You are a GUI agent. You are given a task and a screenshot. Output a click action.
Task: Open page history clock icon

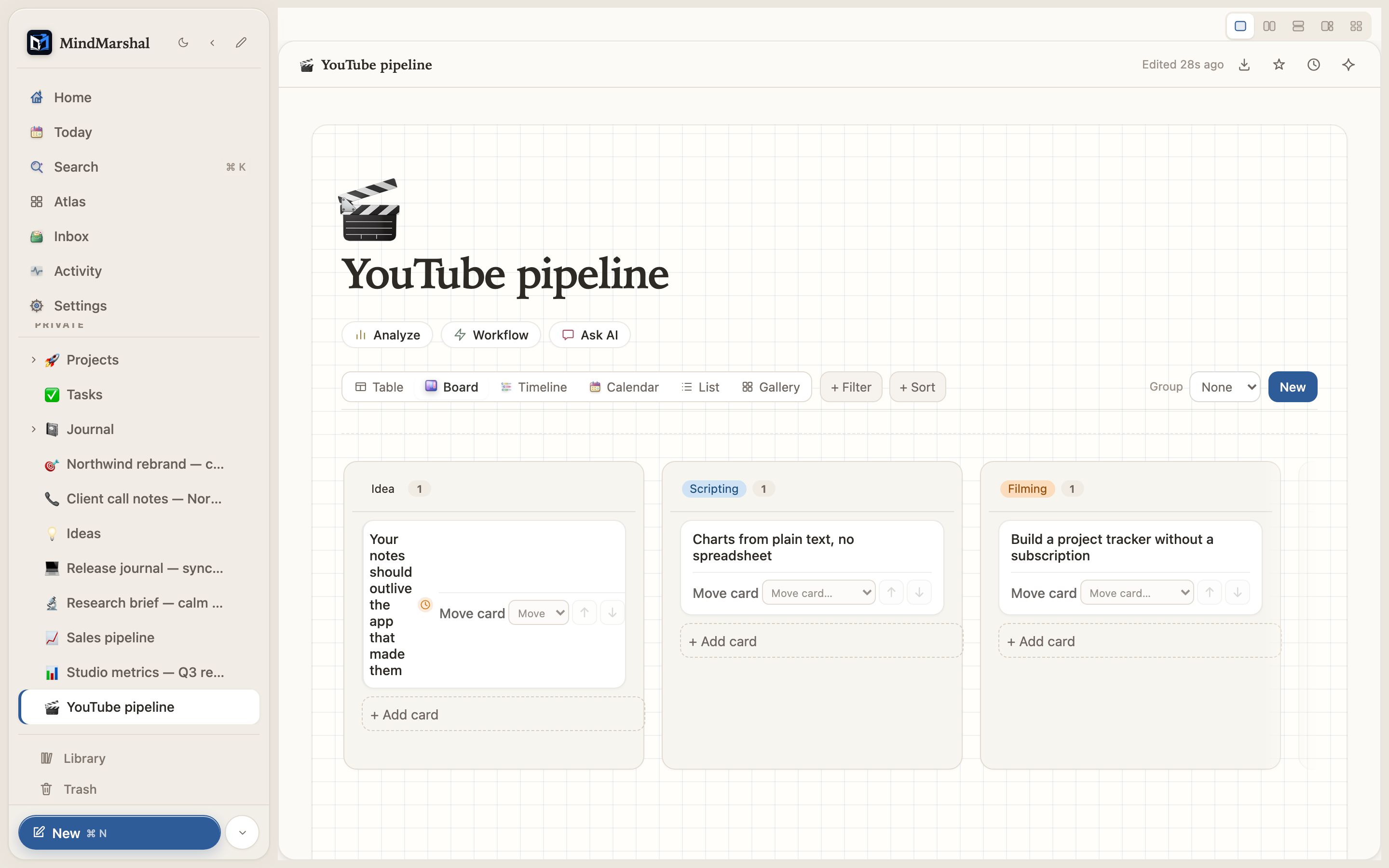[1314, 65]
